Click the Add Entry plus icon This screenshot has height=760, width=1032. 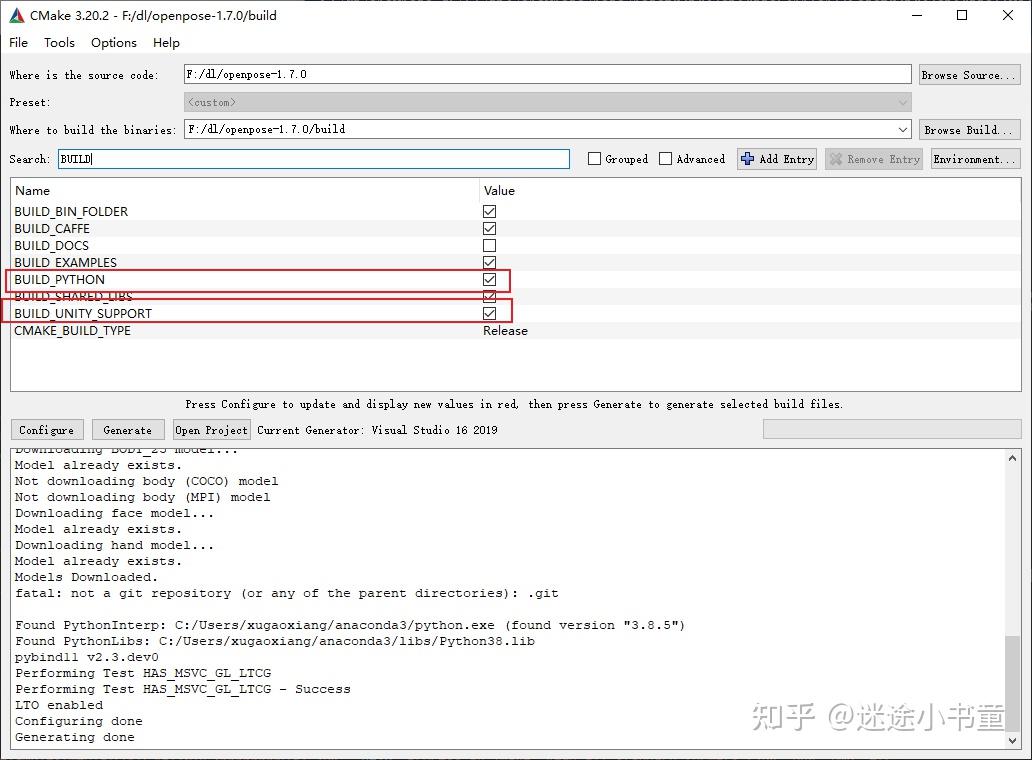pos(747,158)
